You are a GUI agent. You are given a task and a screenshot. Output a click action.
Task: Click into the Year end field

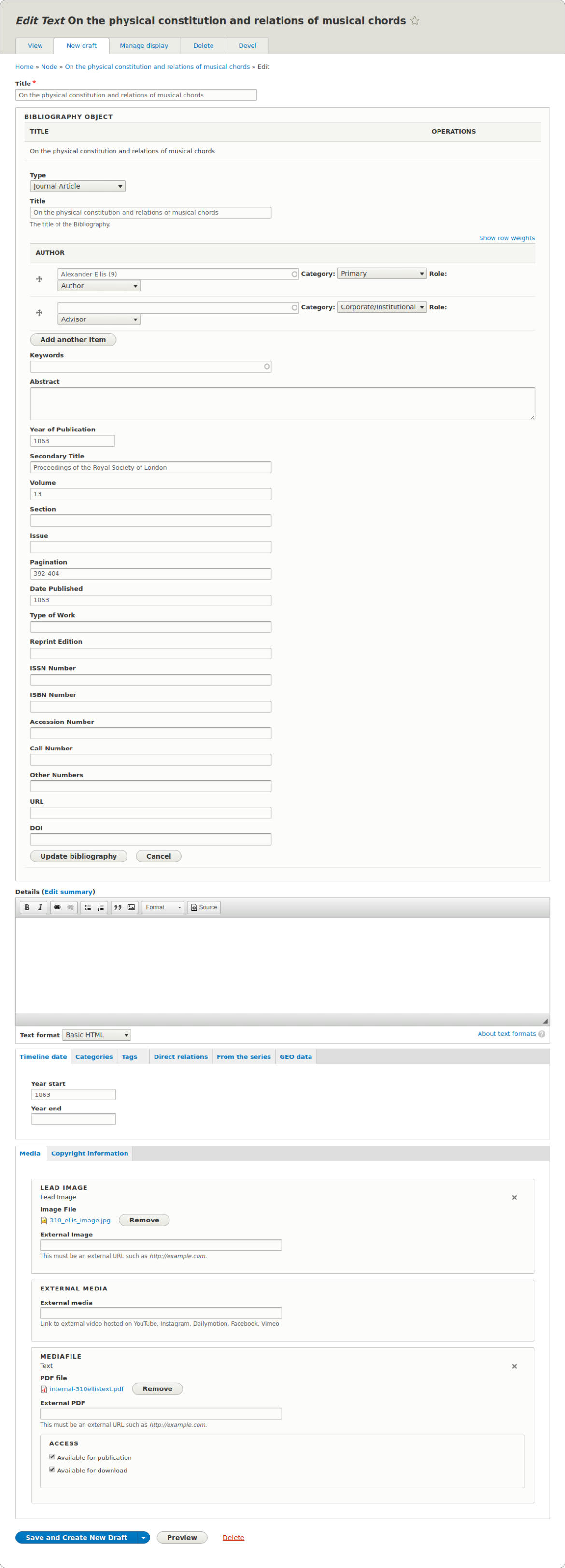click(73, 1119)
